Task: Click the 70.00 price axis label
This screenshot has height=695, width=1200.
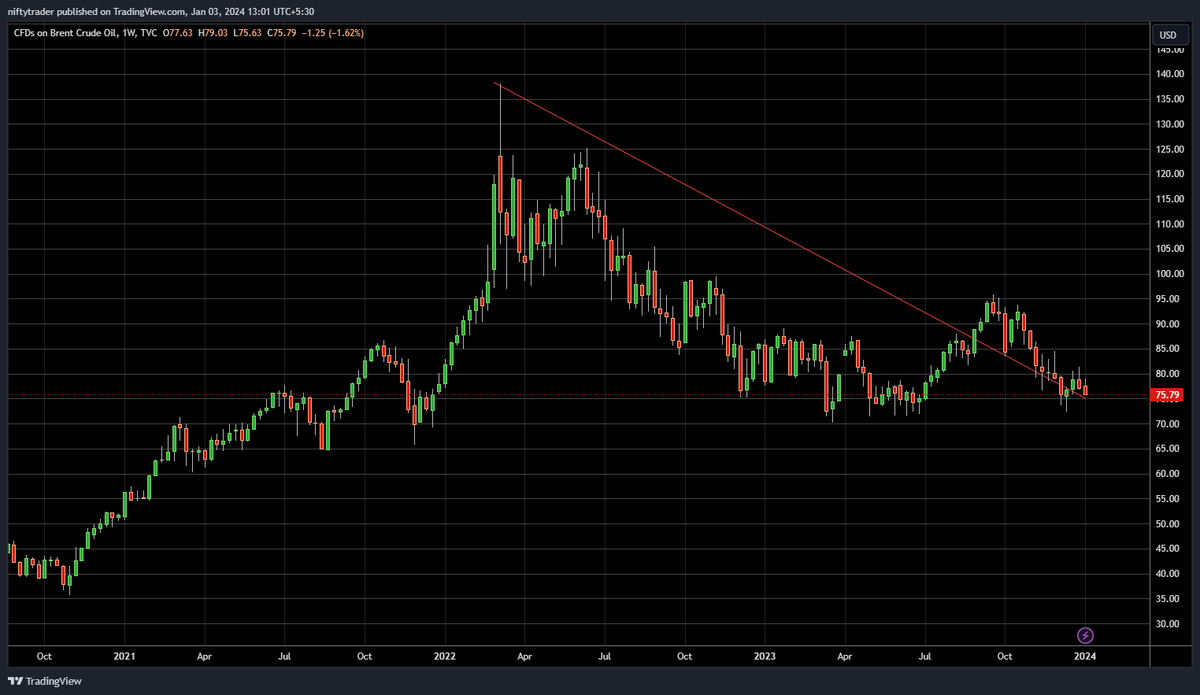Action: [1168, 424]
